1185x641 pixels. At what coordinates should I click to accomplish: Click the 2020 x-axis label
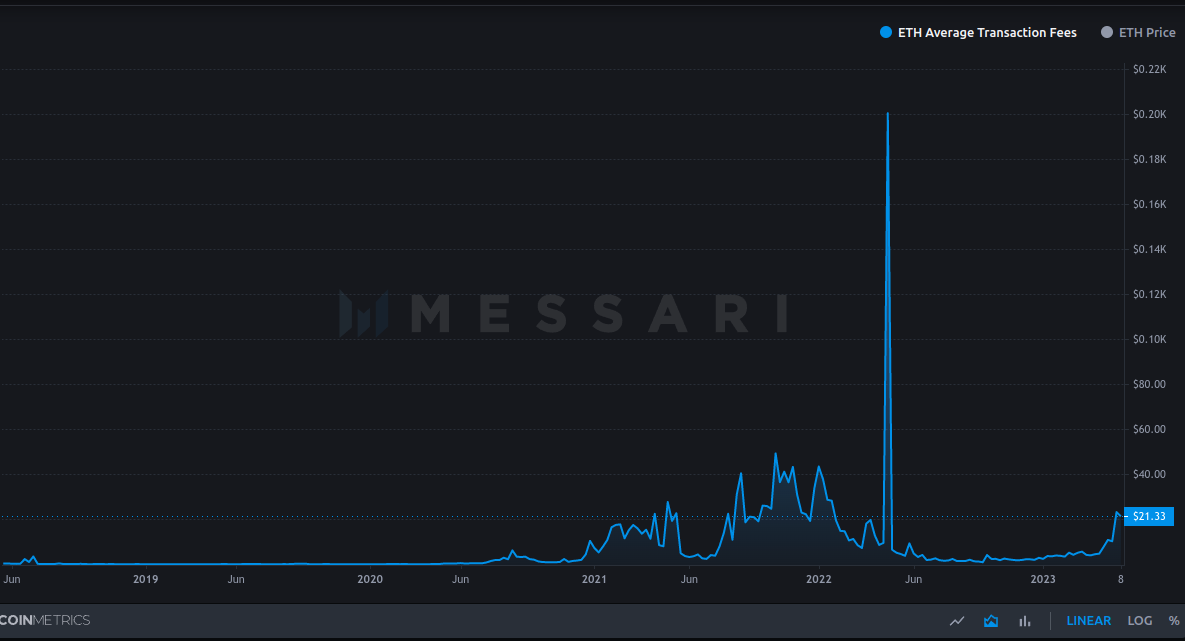click(370, 579)
